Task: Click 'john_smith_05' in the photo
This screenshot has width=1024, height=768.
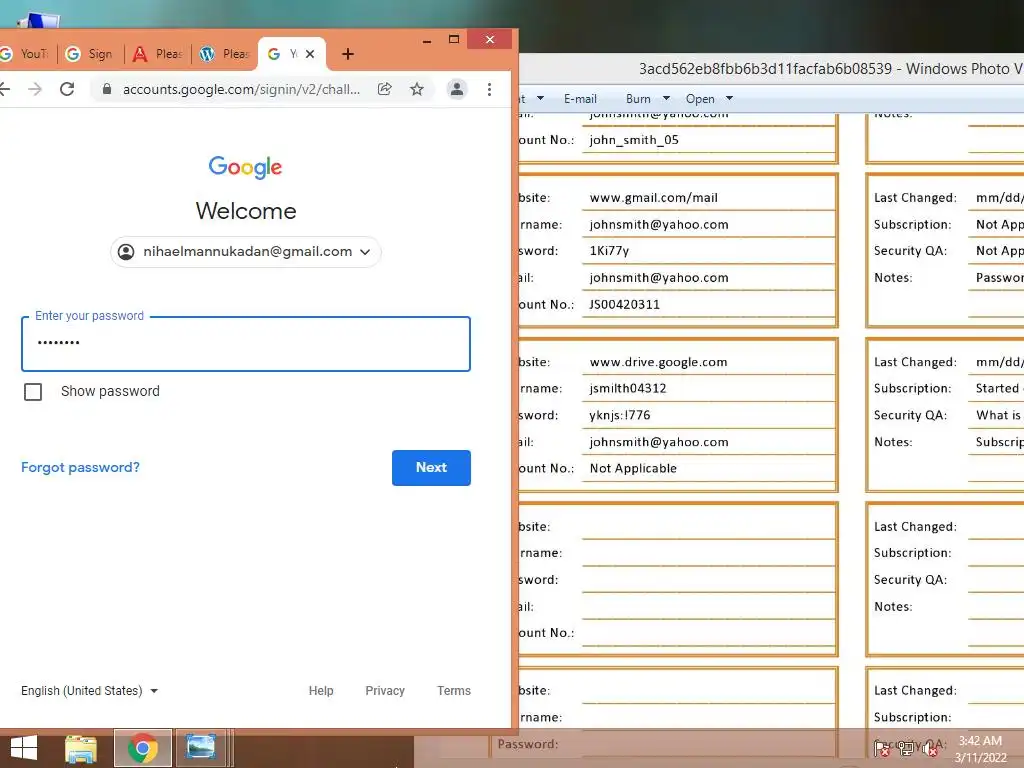Action: pyautogui.click(x=634, y=140)
